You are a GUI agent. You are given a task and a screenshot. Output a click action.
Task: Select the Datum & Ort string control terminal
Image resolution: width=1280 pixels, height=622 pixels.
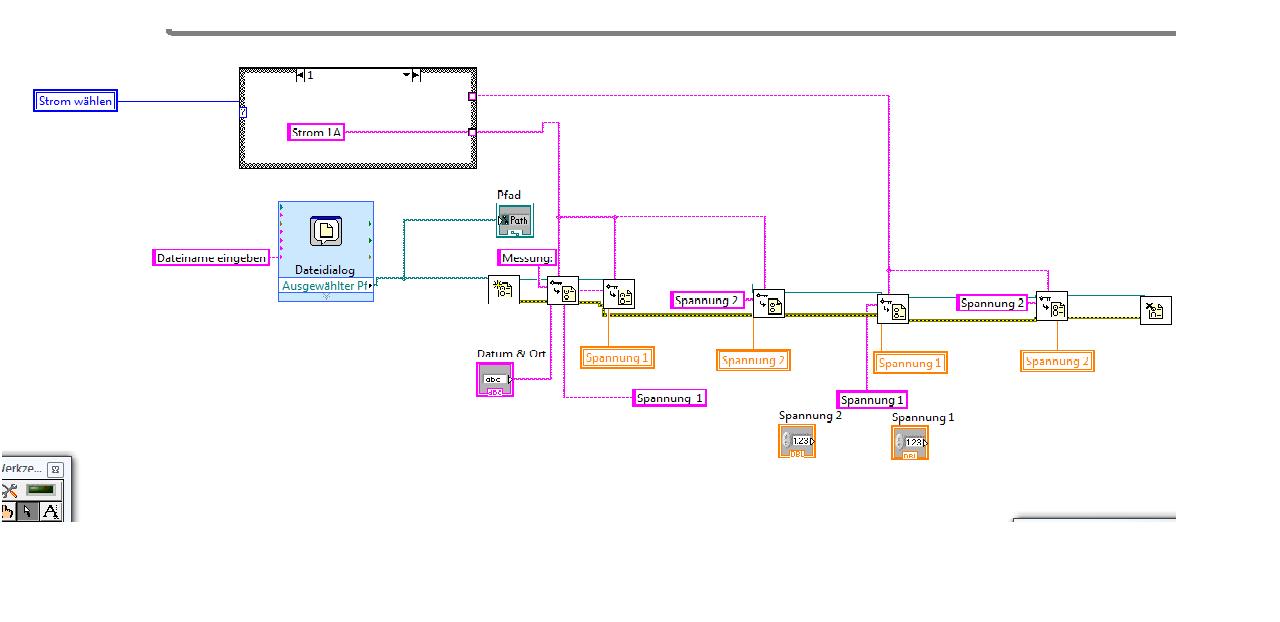coord(495,380)
